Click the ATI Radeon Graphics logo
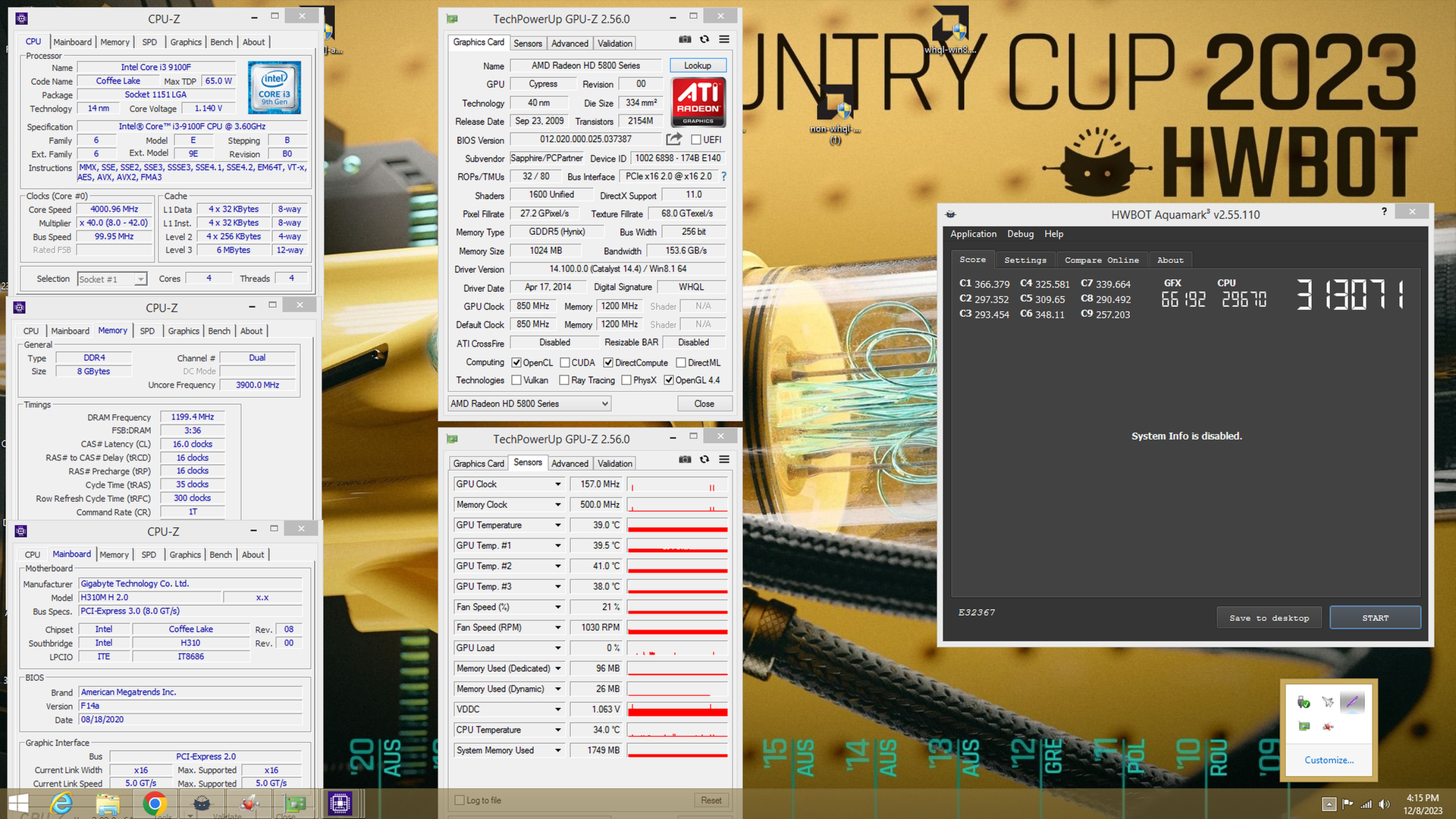 click(x=698, y=102)
